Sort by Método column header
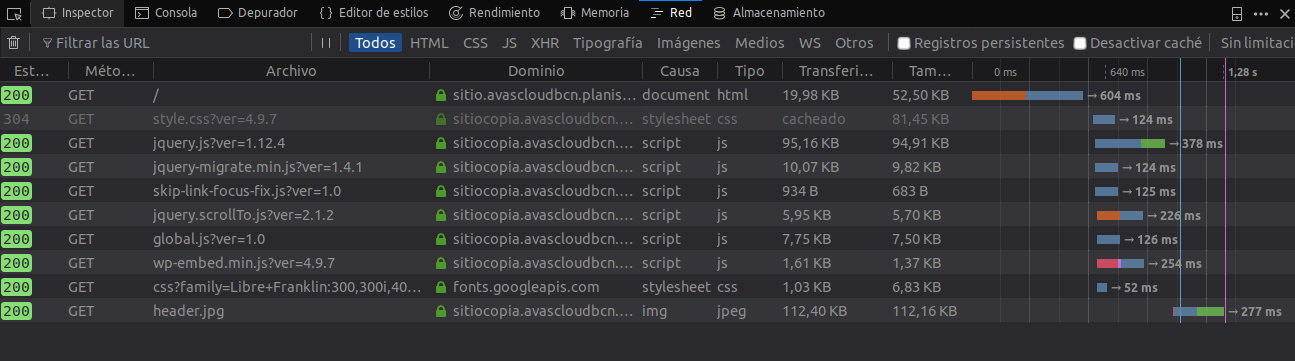This screenshot has width=1295, height=361. click(x=110, y=71)
